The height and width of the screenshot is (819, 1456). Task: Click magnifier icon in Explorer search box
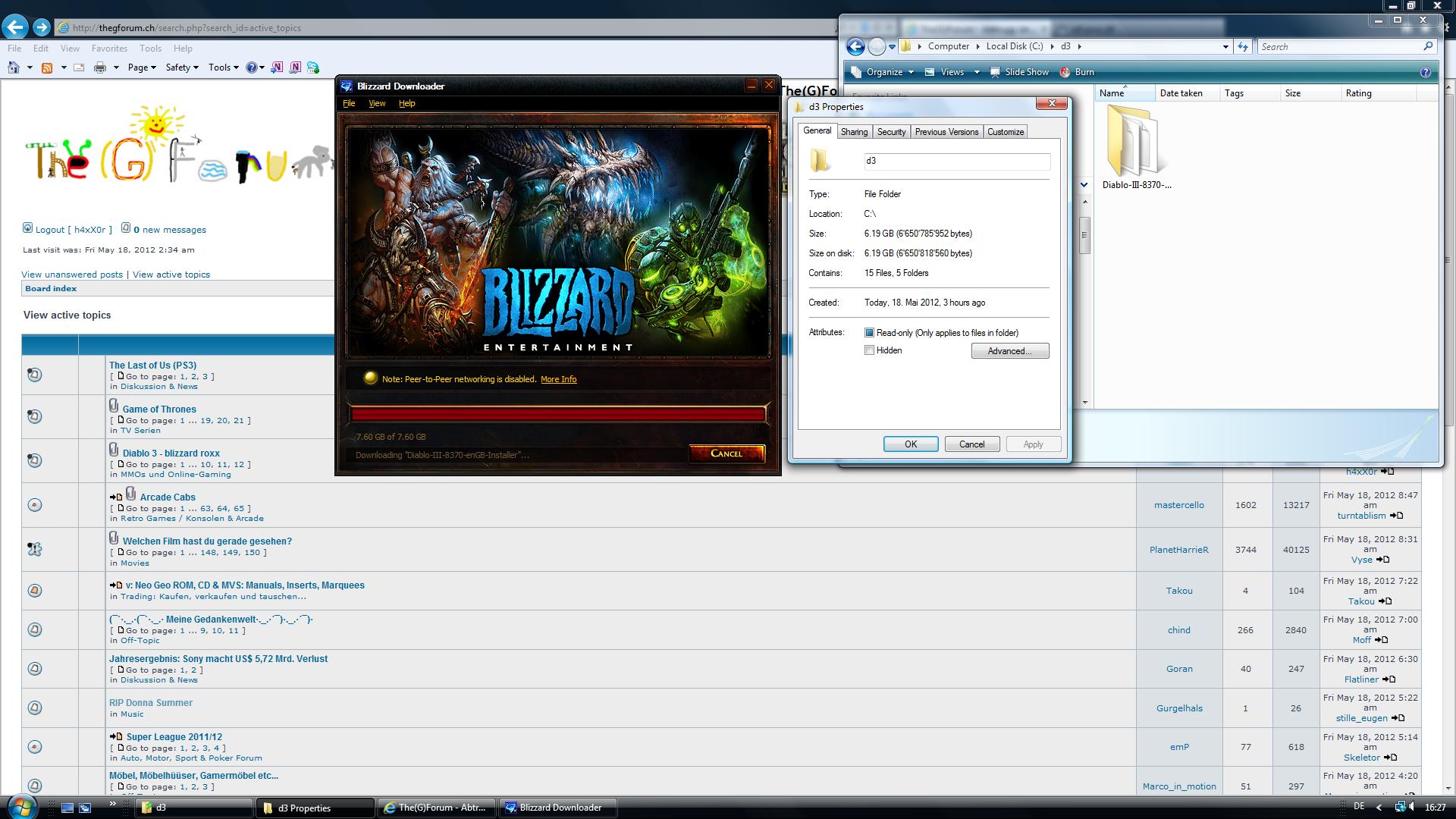(x=1428, y=46)
